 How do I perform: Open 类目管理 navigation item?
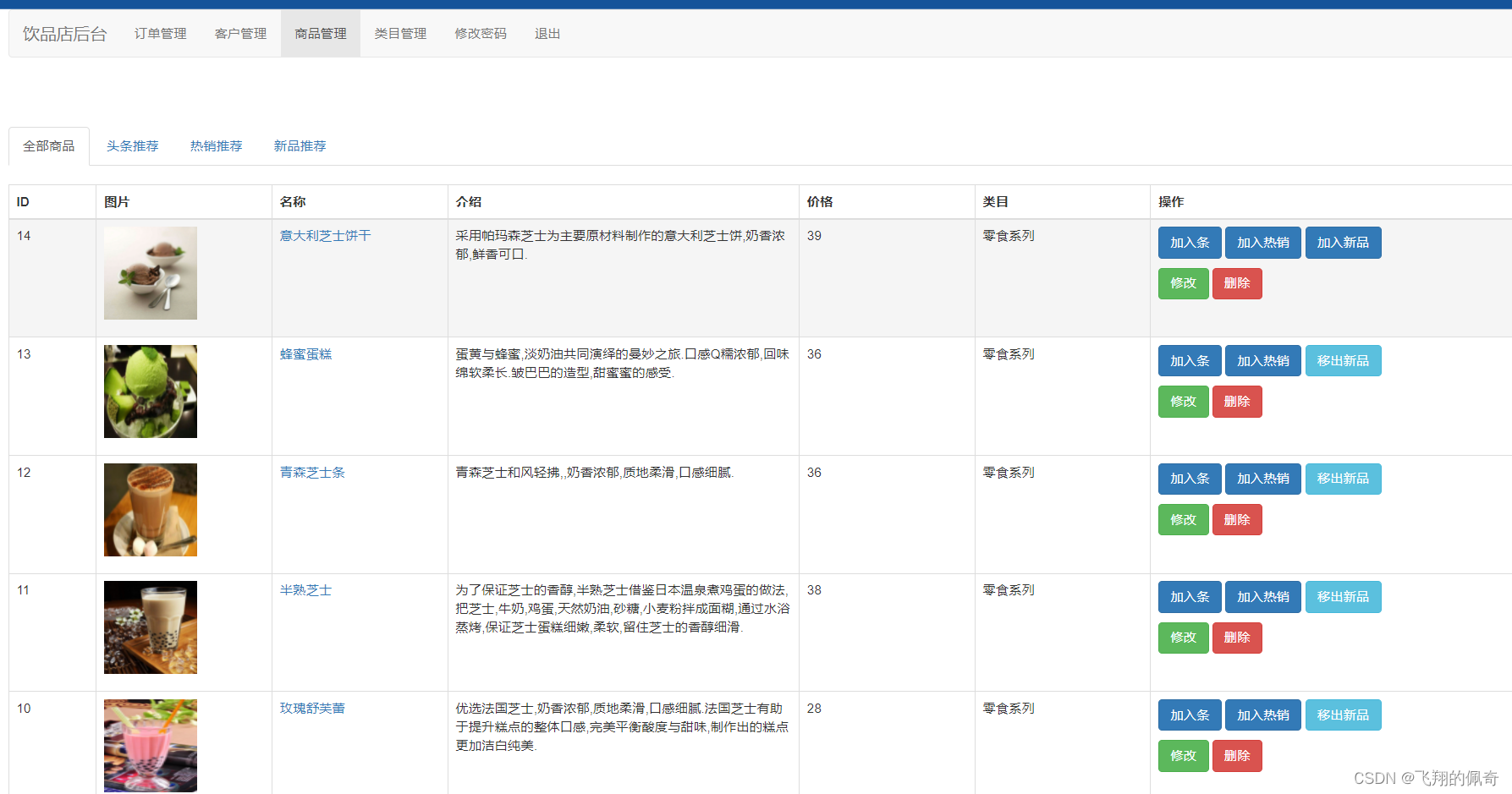point(400,34)
